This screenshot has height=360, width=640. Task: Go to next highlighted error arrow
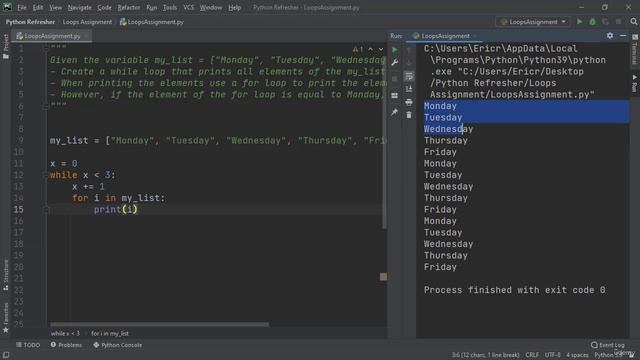[x=381, y=49]
